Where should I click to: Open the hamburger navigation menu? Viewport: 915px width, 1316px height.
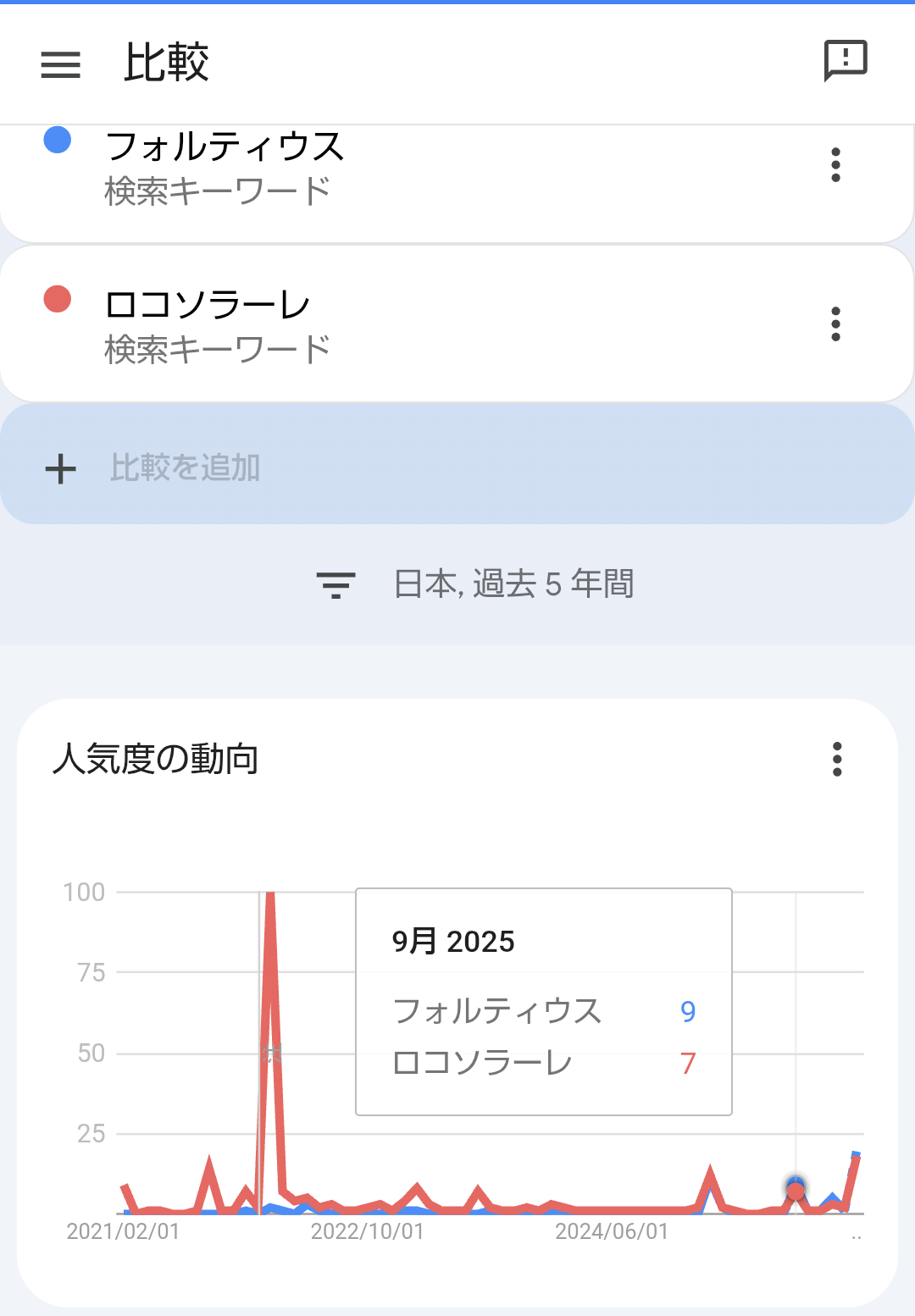[60, 64]
